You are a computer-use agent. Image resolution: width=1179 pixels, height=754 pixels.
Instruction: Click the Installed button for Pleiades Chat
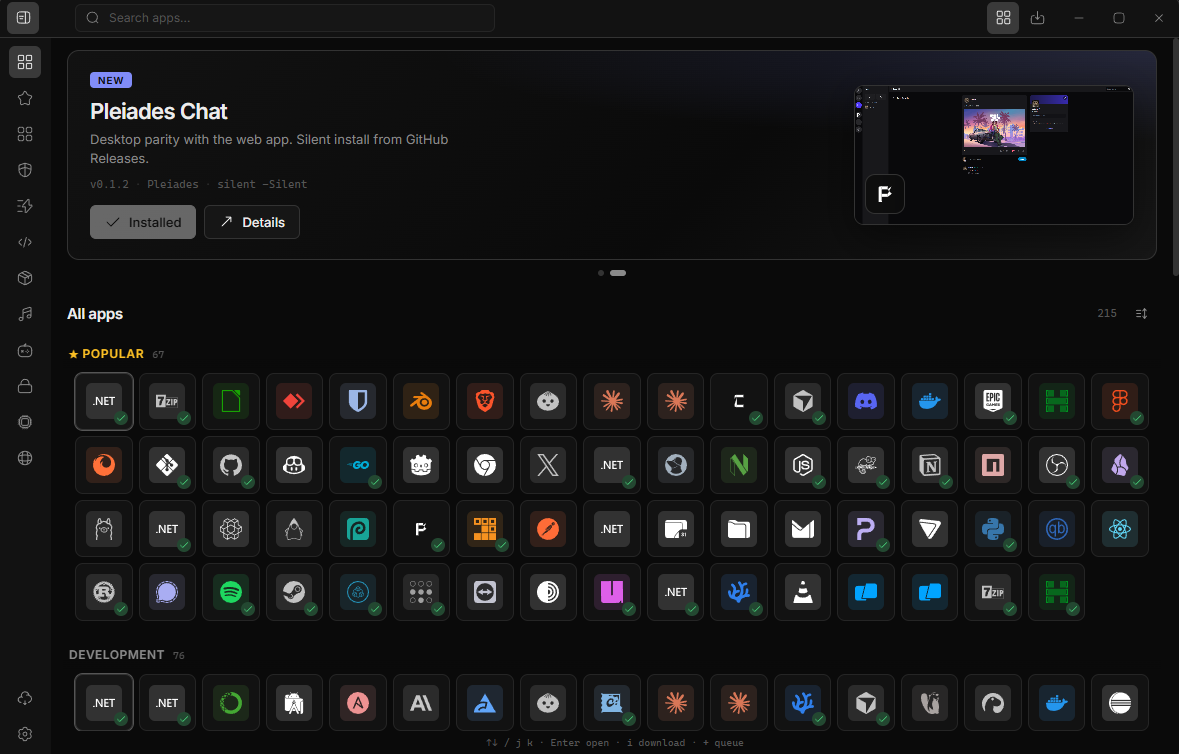(x=143, y=223)
